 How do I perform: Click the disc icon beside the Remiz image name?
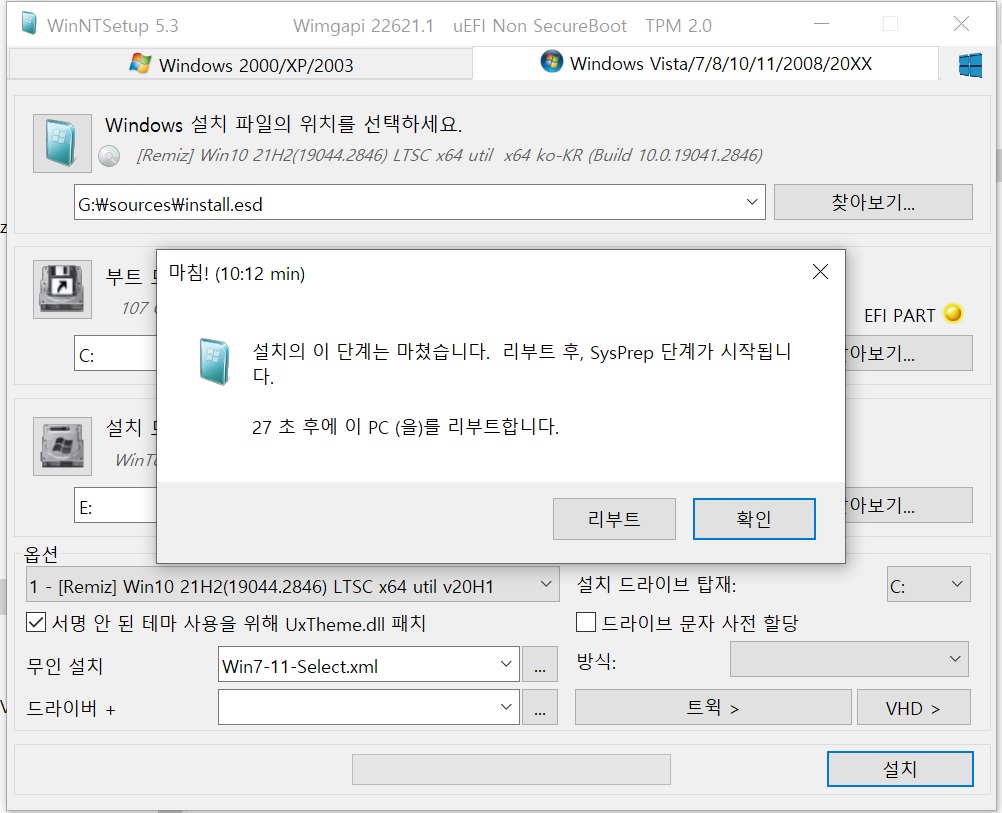click(x=109, y=156)
